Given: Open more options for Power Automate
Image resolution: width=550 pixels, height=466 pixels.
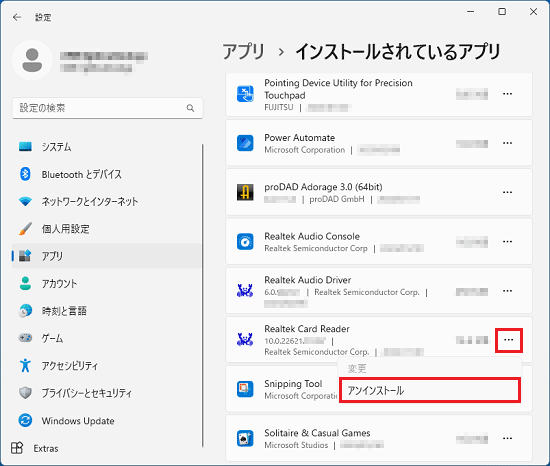Looking at the screenshot, I should 508,143.
